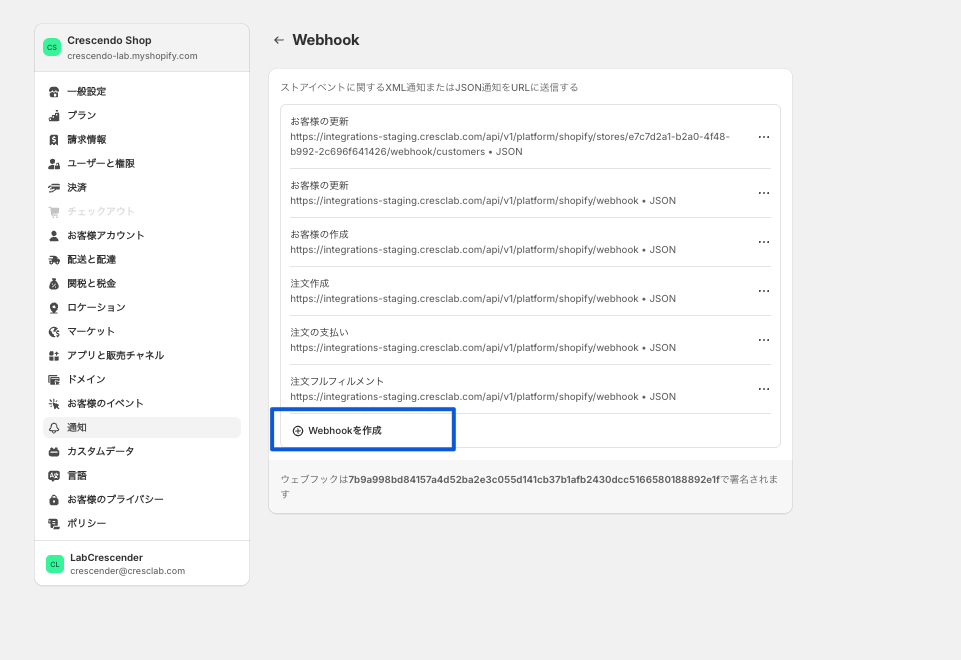The image size is (961, 660).
Task: Click the マーケット globe icon
Action: coord(54,332)
